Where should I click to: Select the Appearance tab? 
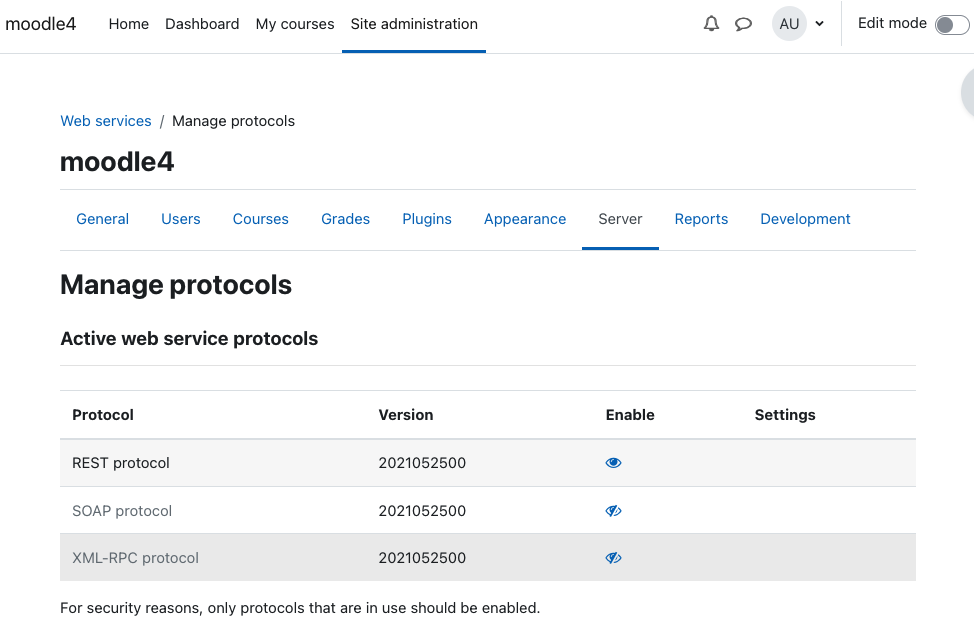coord(525,219)
